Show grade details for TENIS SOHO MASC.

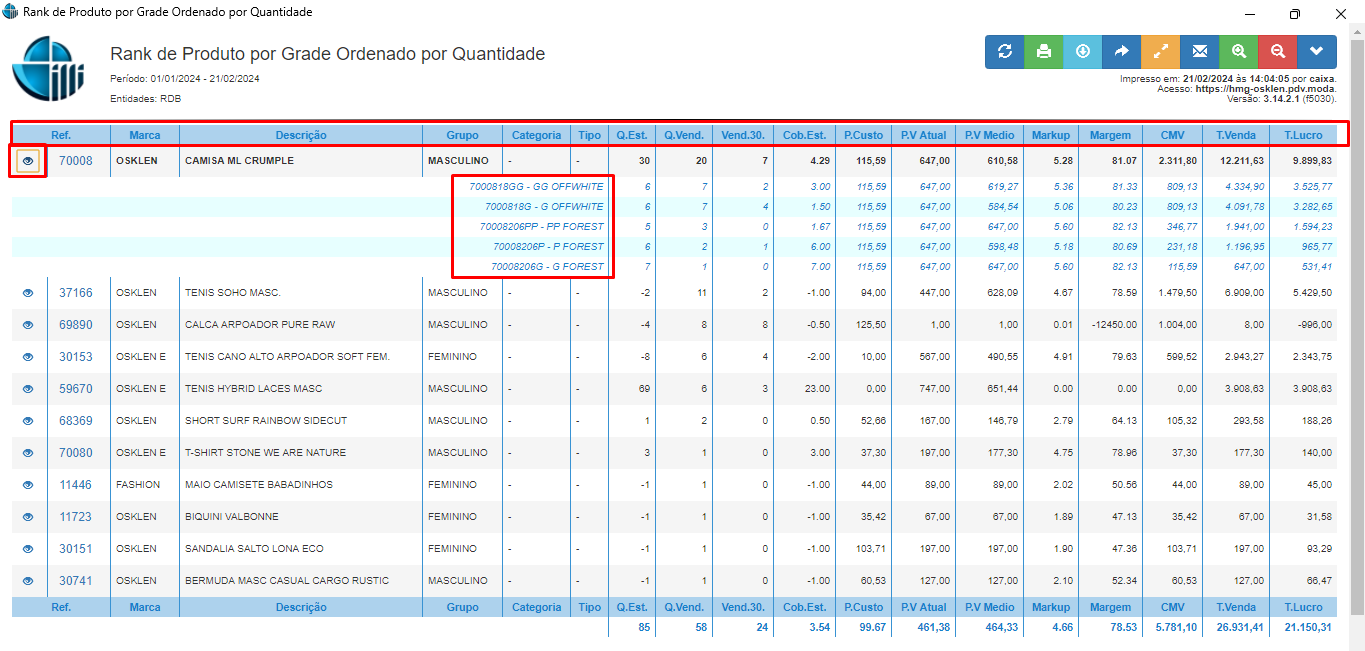pyautogui.click(x=28, y=293)
